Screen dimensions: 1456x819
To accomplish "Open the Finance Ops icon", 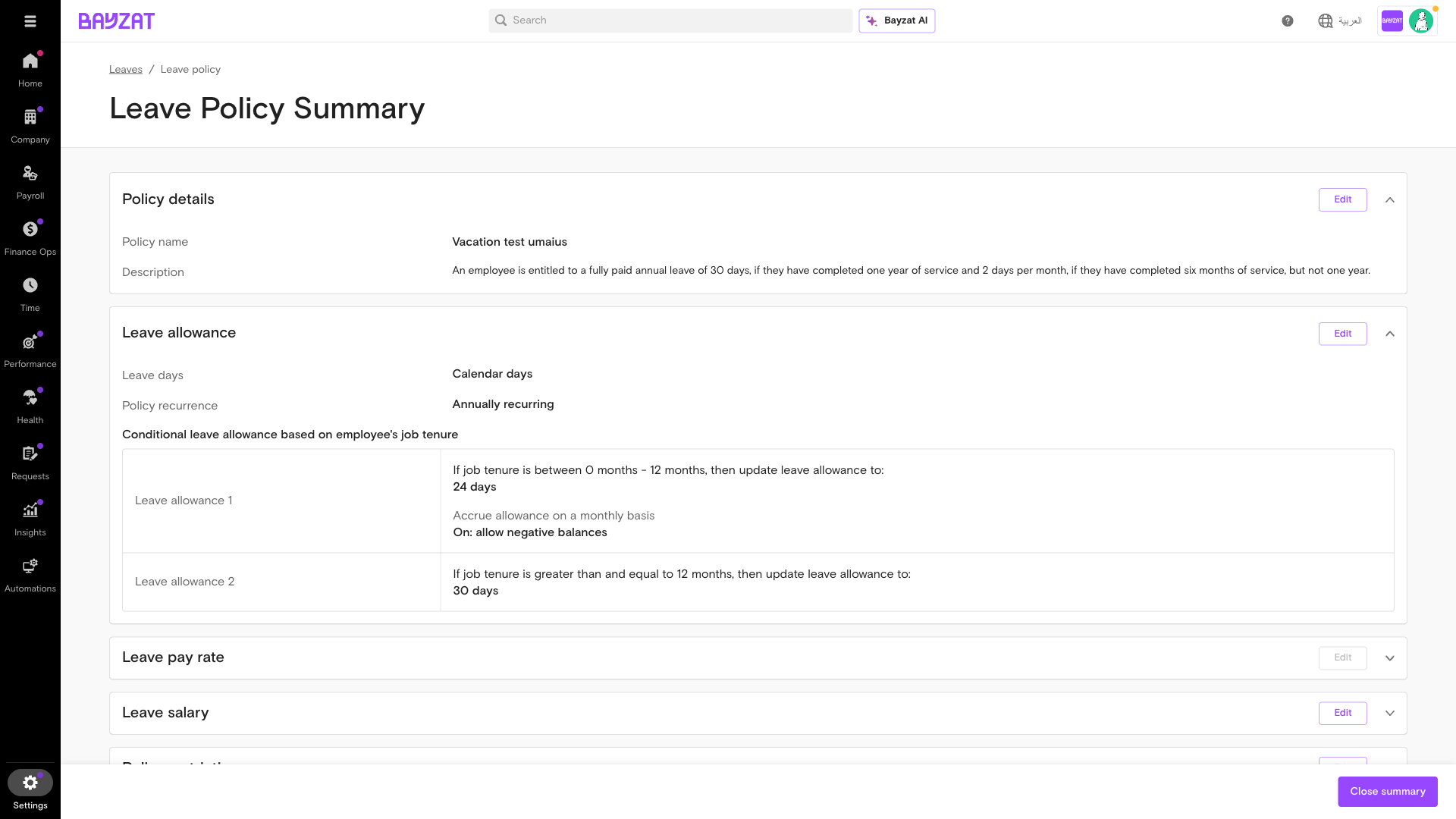I will coord(30,229).
